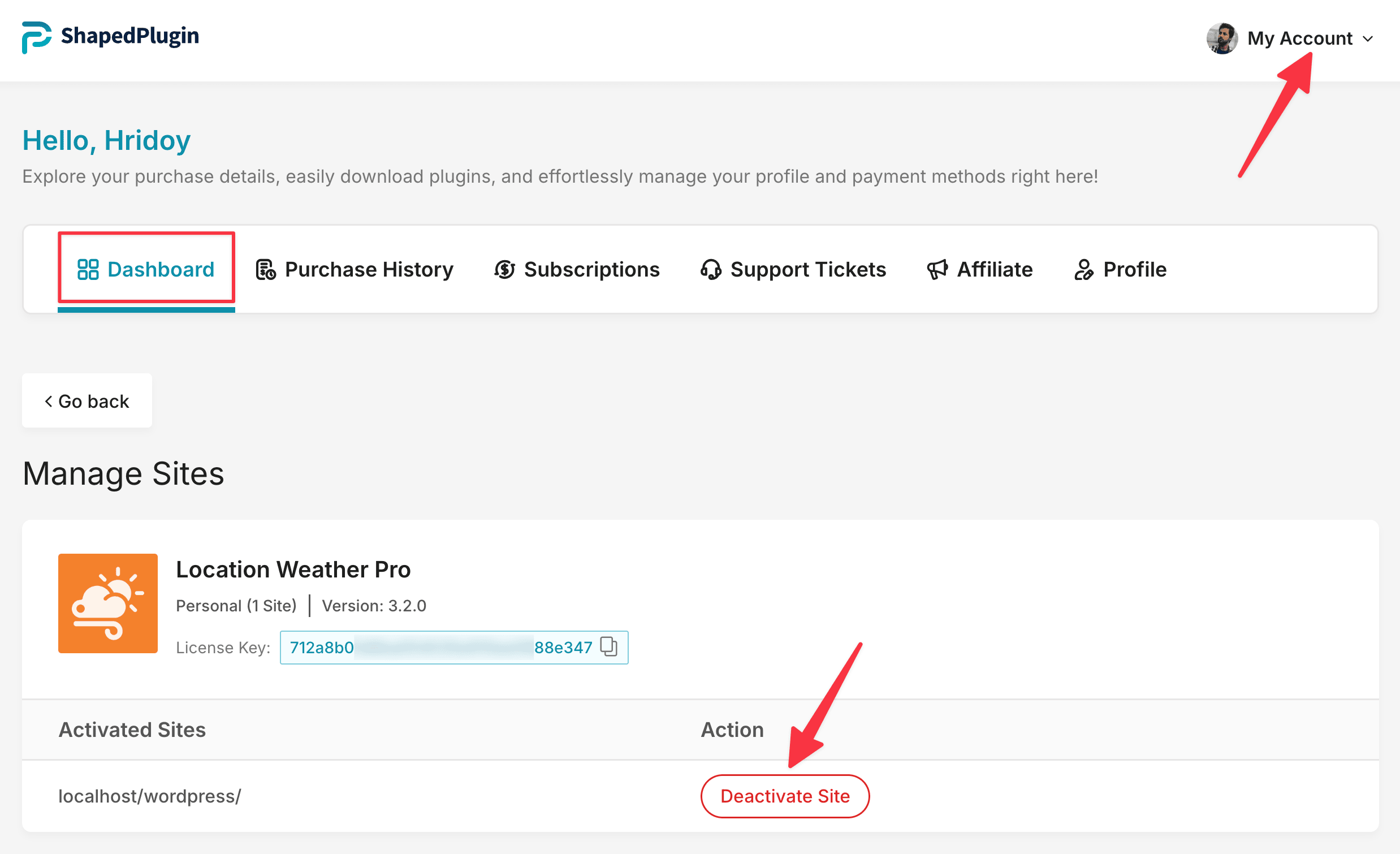Click the 'License Key:' label
This screenshot has width=1400, height=854.
[223, 648]
